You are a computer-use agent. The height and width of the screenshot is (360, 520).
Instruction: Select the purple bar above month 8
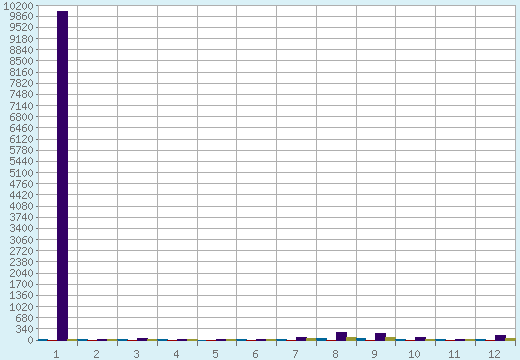(x=341, y=336)
